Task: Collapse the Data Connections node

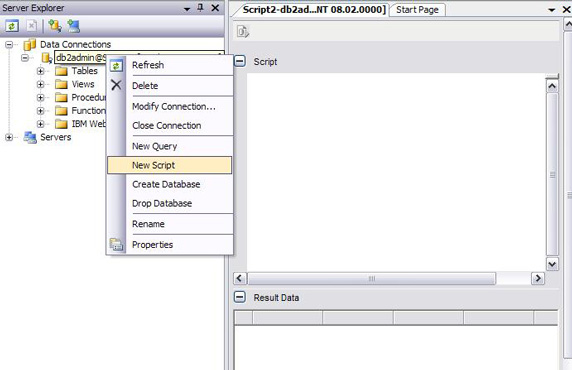Action: click(x=9, y=45)
